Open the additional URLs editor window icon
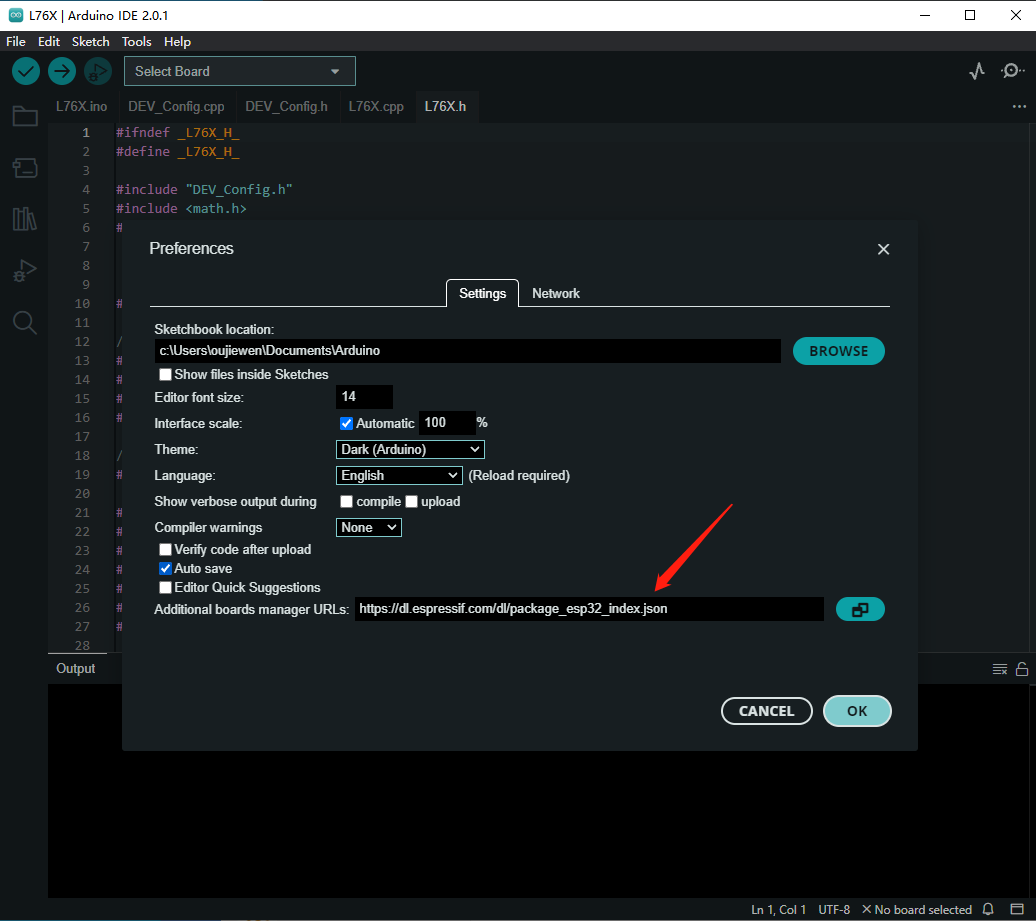The width and height of the screenshot is (1036, 921). click(x=860, y=609)
